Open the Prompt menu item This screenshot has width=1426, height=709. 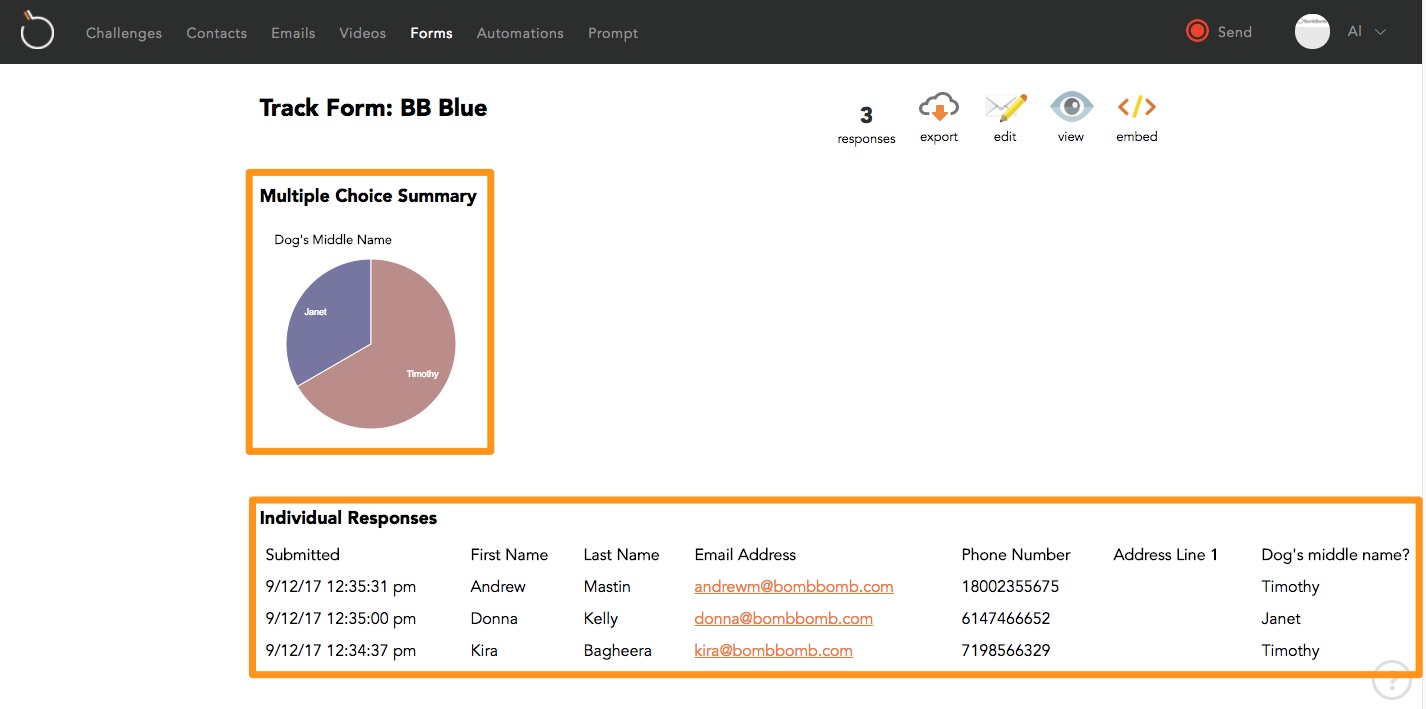613,33
